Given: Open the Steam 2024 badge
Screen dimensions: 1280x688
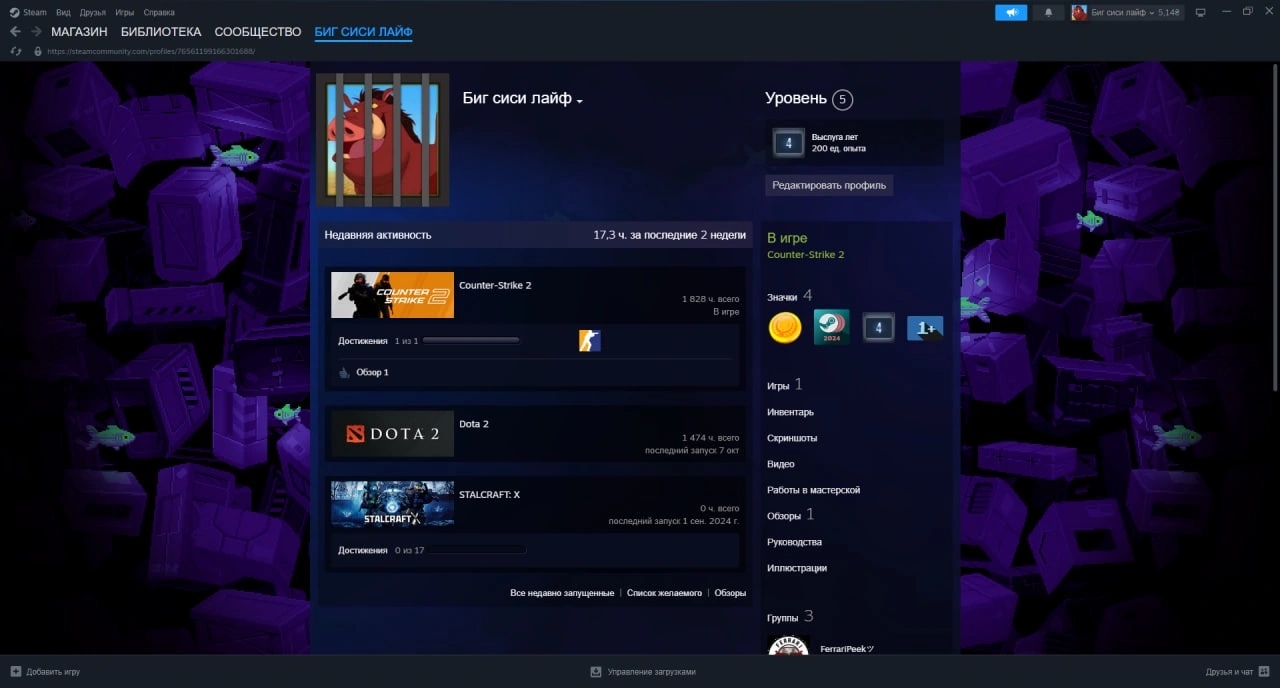Looking at the screenshot, I should 831,327.
